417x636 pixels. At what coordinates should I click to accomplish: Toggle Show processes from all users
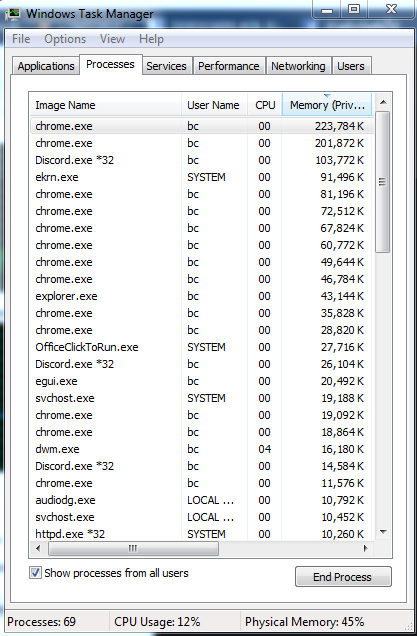click(x=35, y=573)
